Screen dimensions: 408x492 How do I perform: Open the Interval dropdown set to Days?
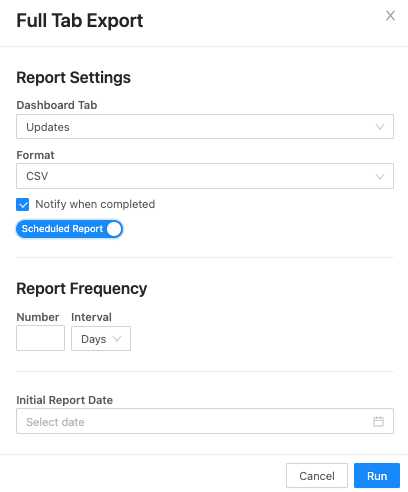101,339
